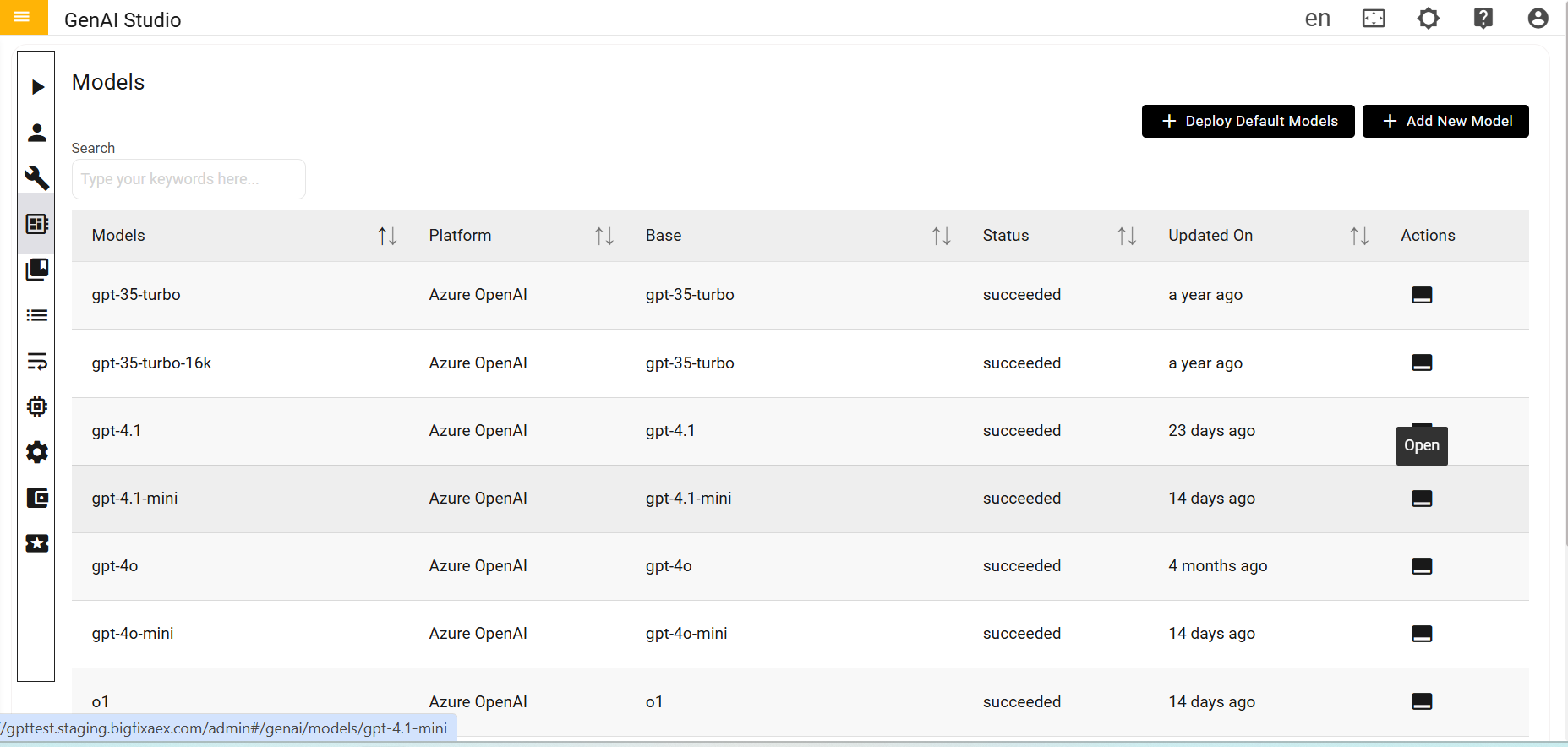The height and width of the screenshot is (747, 1568).
Task: Open the gear settings icon in the sidebar
Action: pos(37,452)
